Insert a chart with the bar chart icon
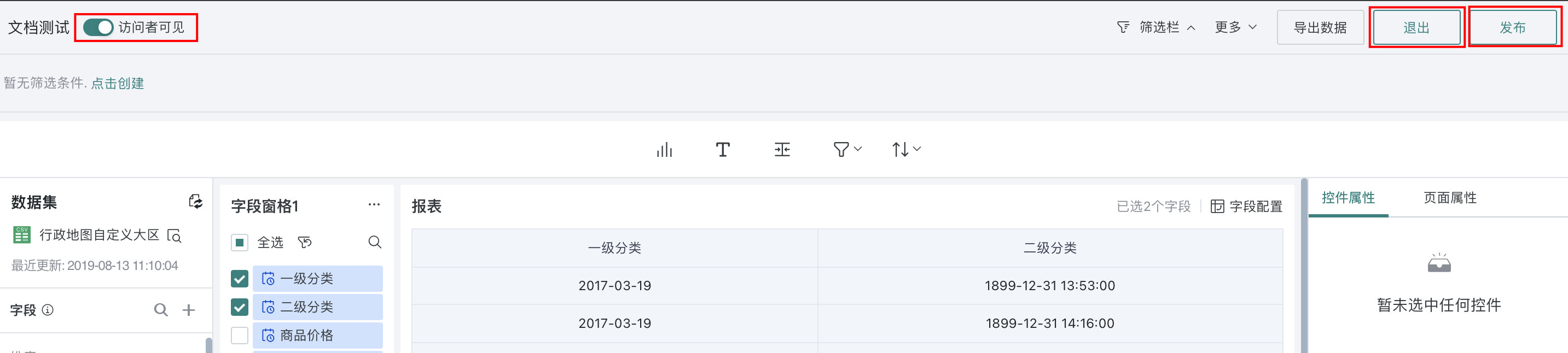 pos(664,150)
